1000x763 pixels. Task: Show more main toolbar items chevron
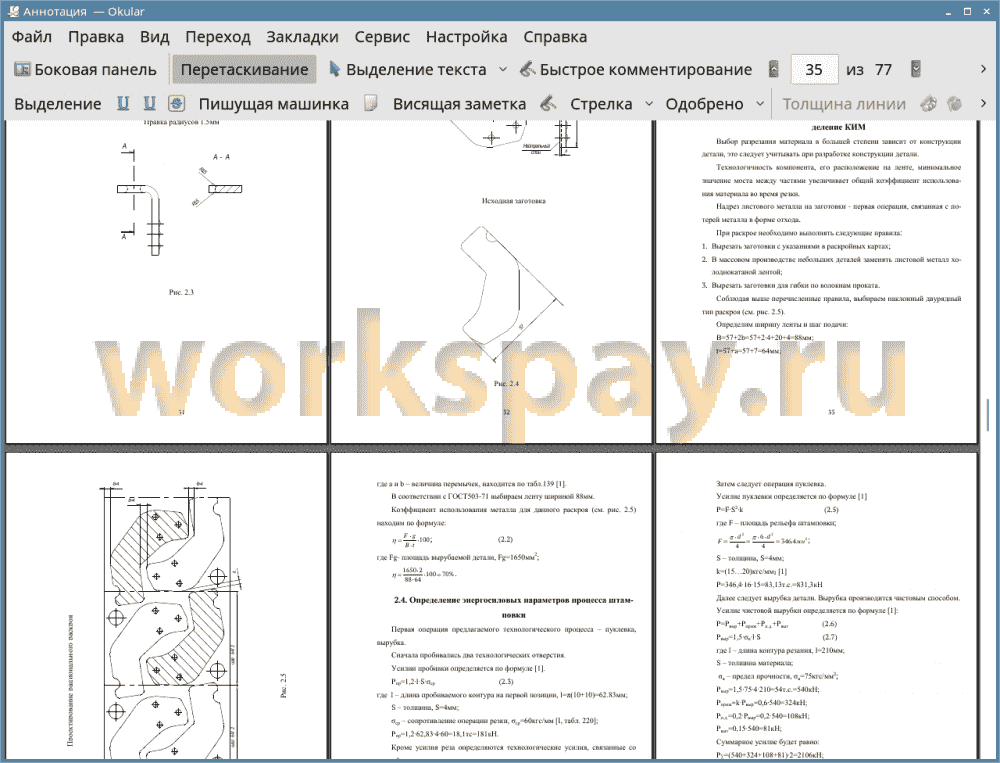[983, 70]
